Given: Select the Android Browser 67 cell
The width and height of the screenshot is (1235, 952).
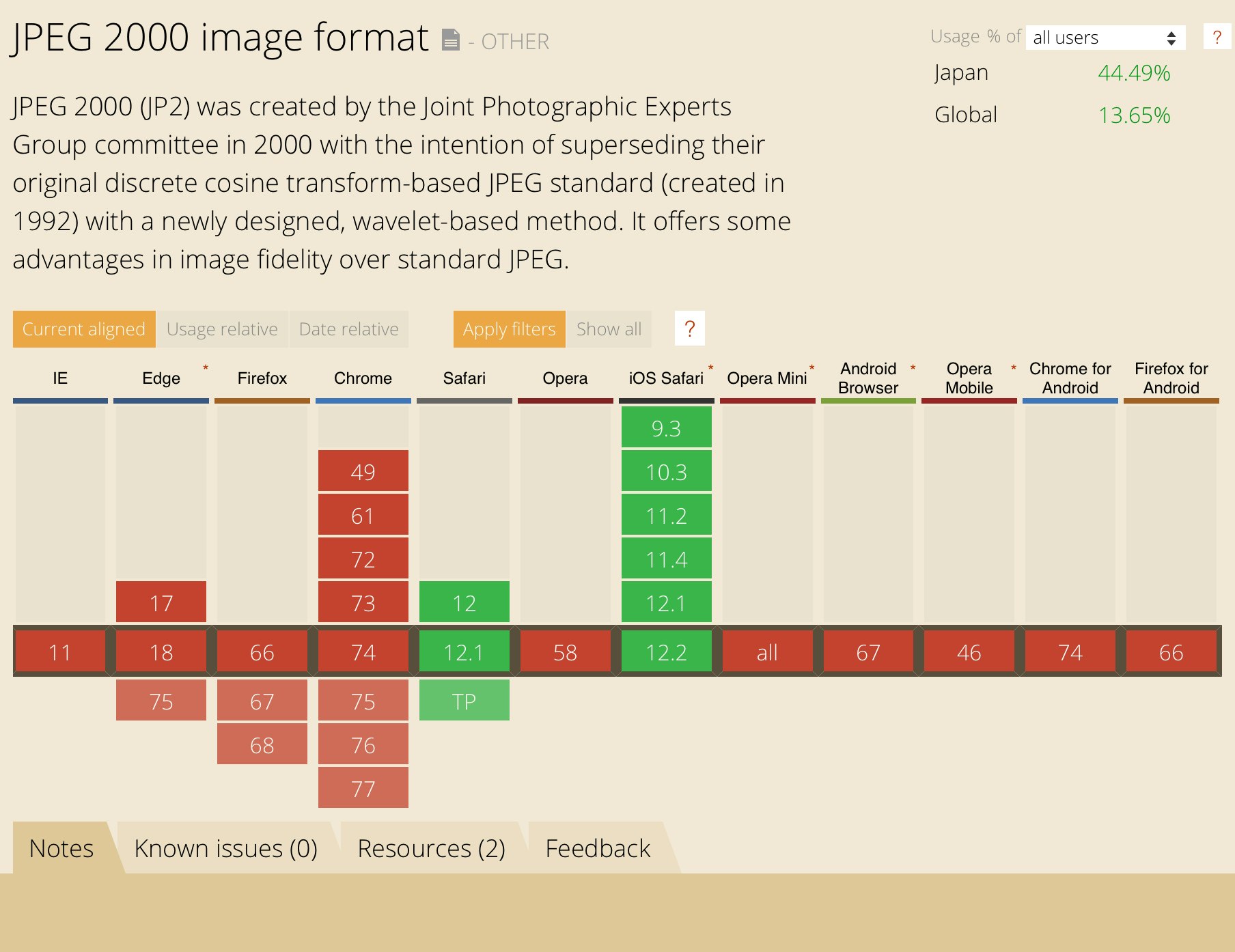Looking at the screenshot, I should point(868,652).
